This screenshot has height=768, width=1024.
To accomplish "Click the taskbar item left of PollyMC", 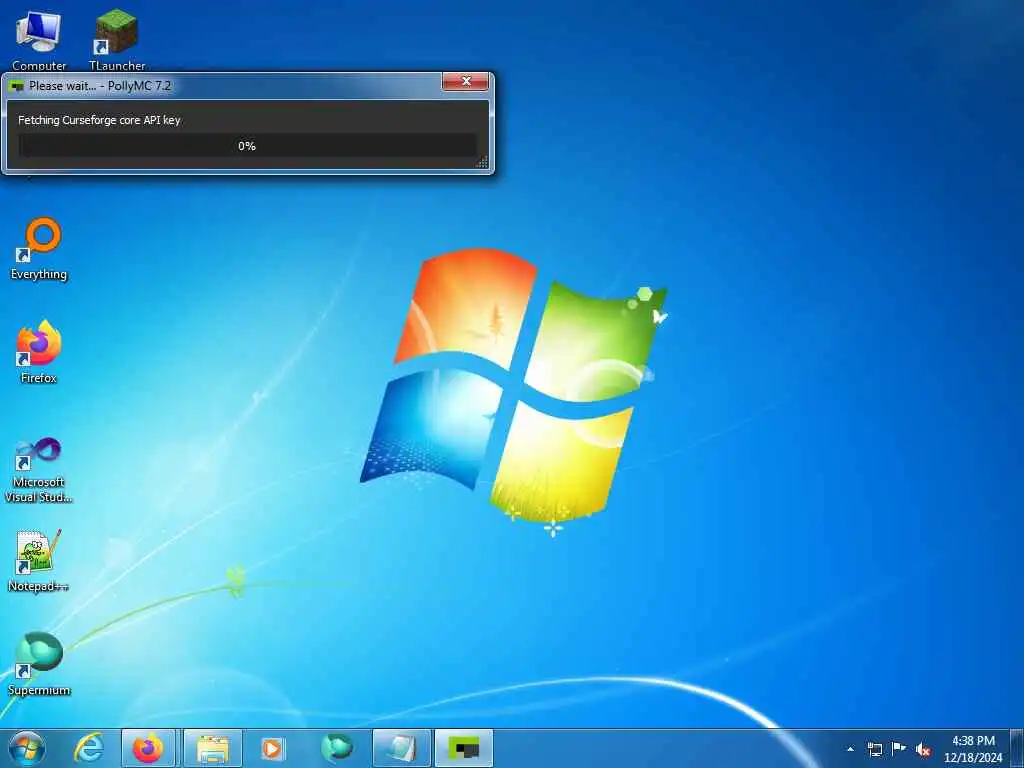I will click(x=401, y=748).
